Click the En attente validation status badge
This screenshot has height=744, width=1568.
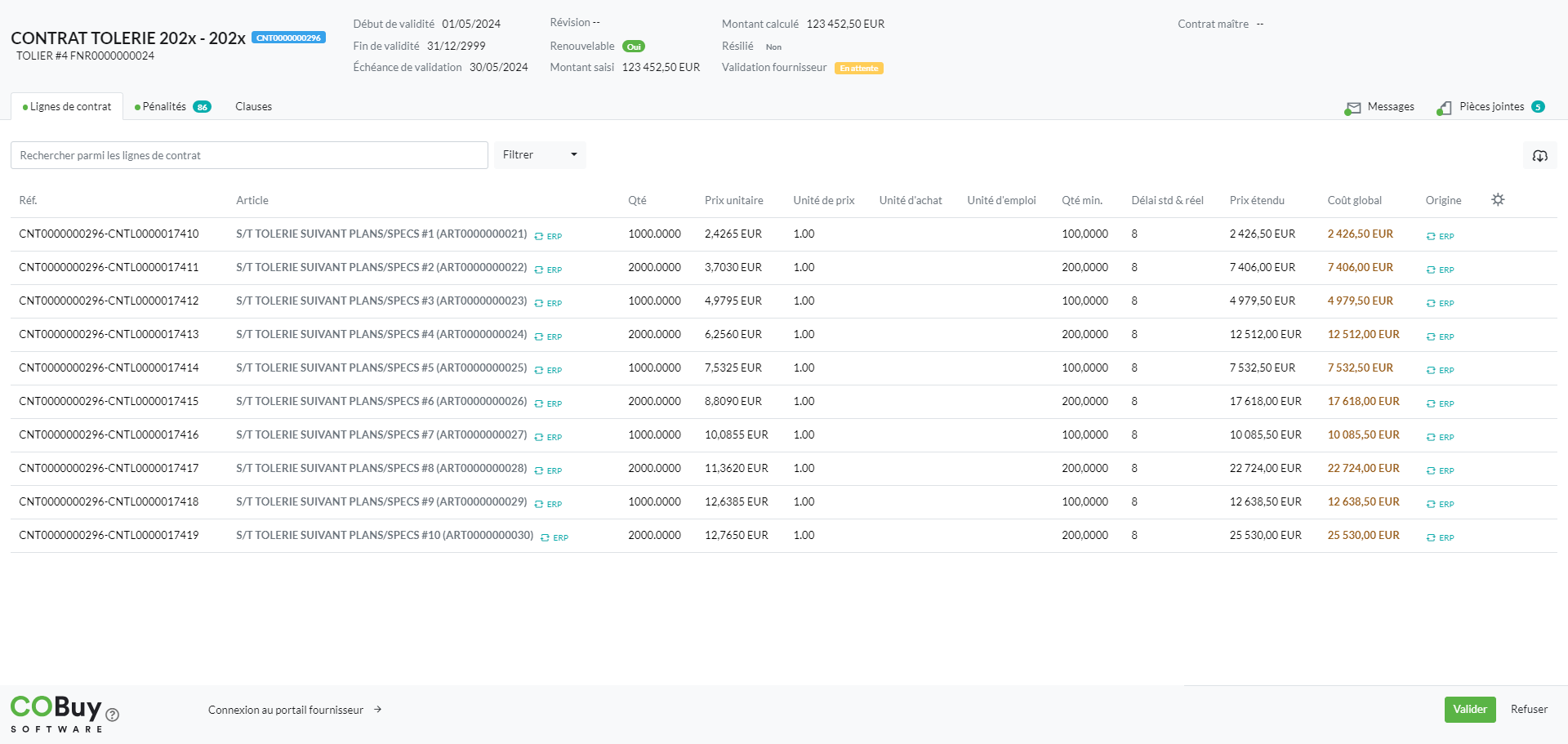pos(858,69)
